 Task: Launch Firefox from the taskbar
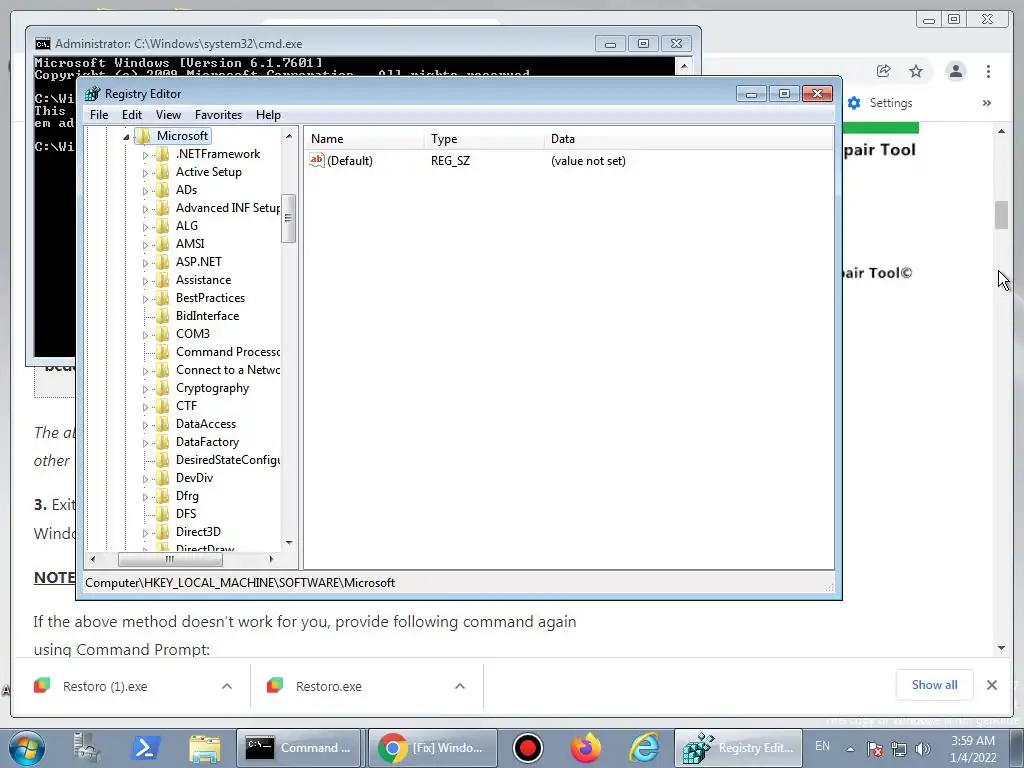[x=585, y=748]
